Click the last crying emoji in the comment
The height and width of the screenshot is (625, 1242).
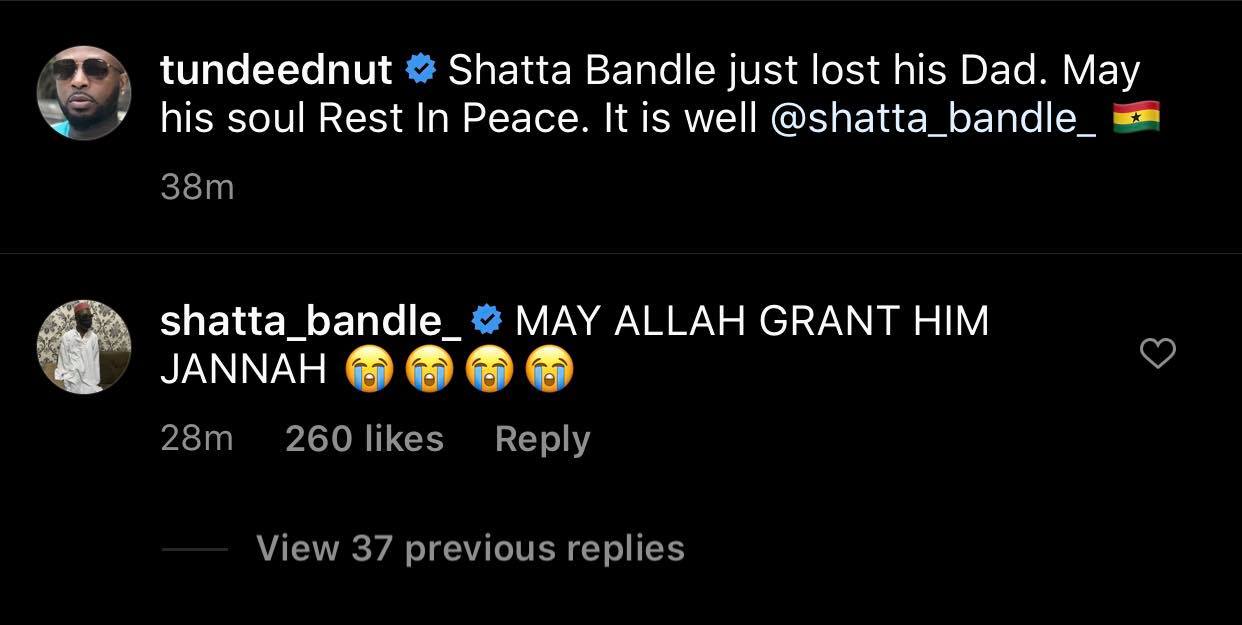(549, 368)
